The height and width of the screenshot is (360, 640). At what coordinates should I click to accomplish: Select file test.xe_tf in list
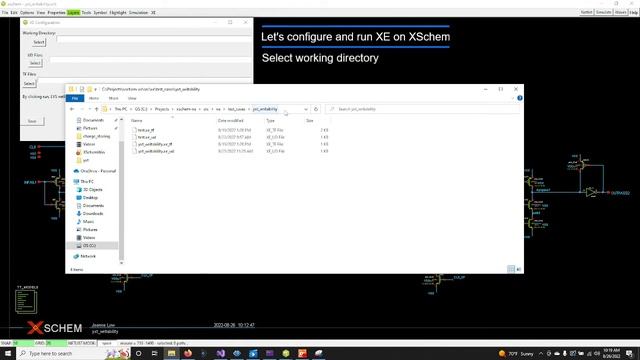pos(146,130)
